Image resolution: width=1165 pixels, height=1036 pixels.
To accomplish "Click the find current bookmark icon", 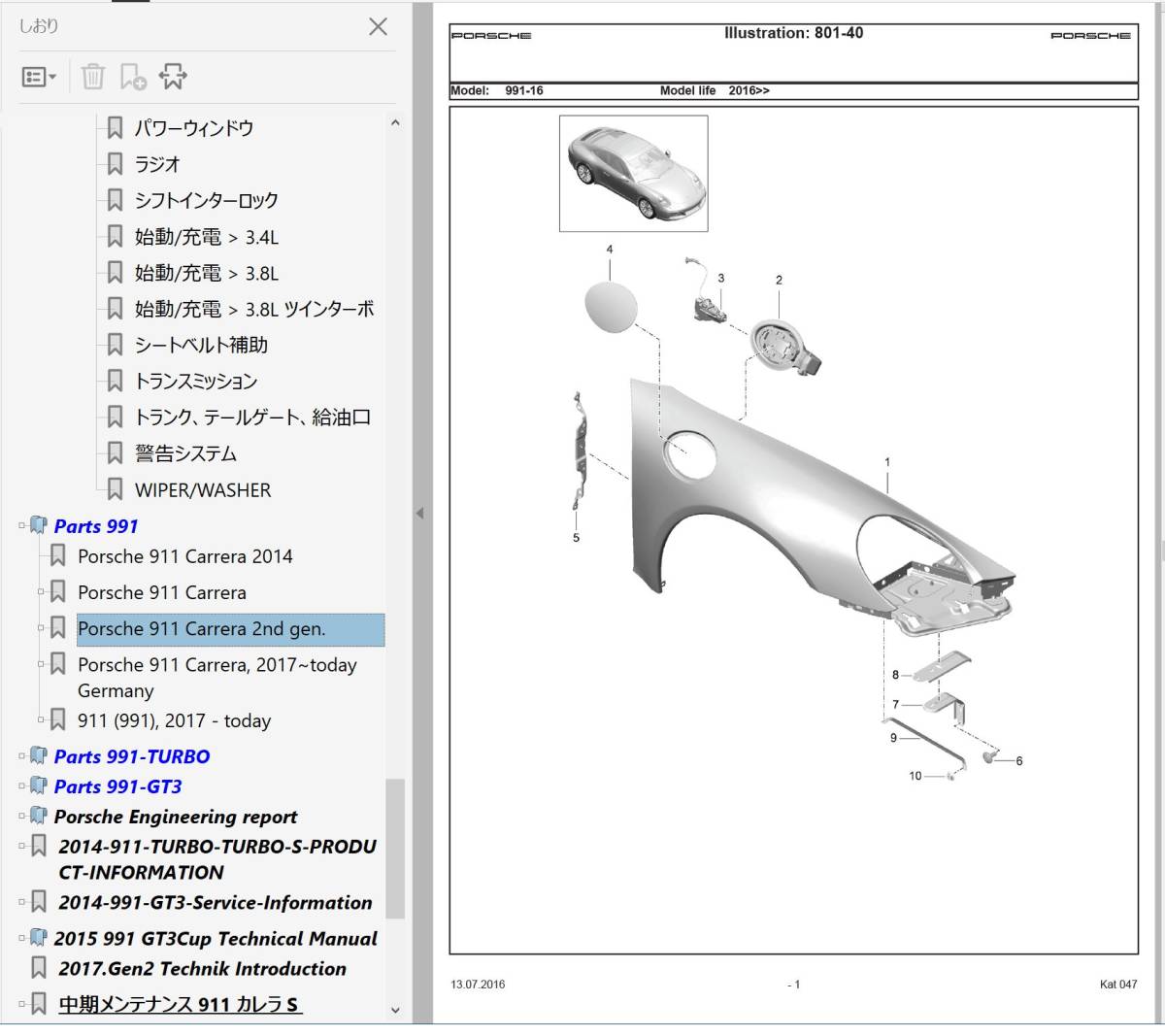I will click(x=173, y=77).
